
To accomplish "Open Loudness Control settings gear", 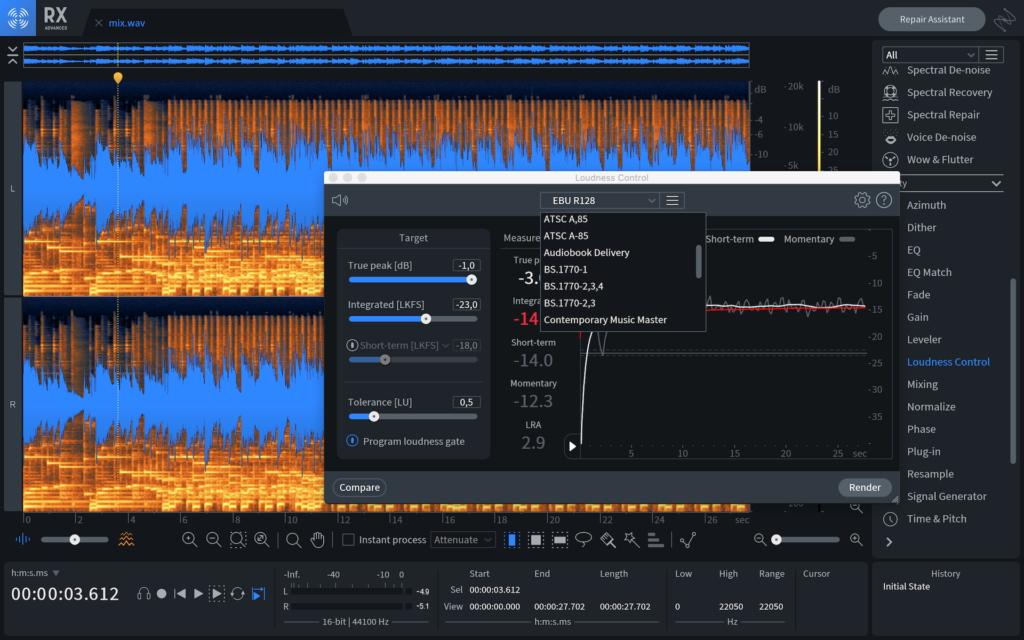I will coord(862,200).
